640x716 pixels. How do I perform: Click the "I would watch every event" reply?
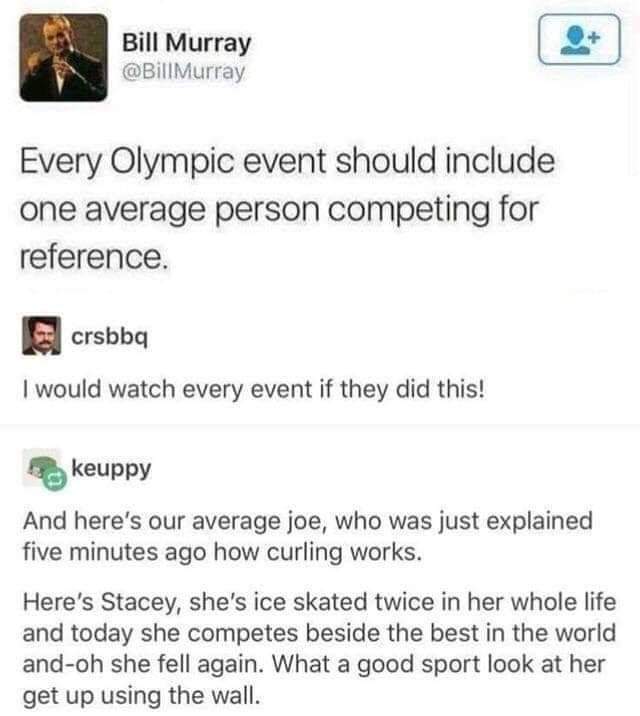tap(253, 388)
